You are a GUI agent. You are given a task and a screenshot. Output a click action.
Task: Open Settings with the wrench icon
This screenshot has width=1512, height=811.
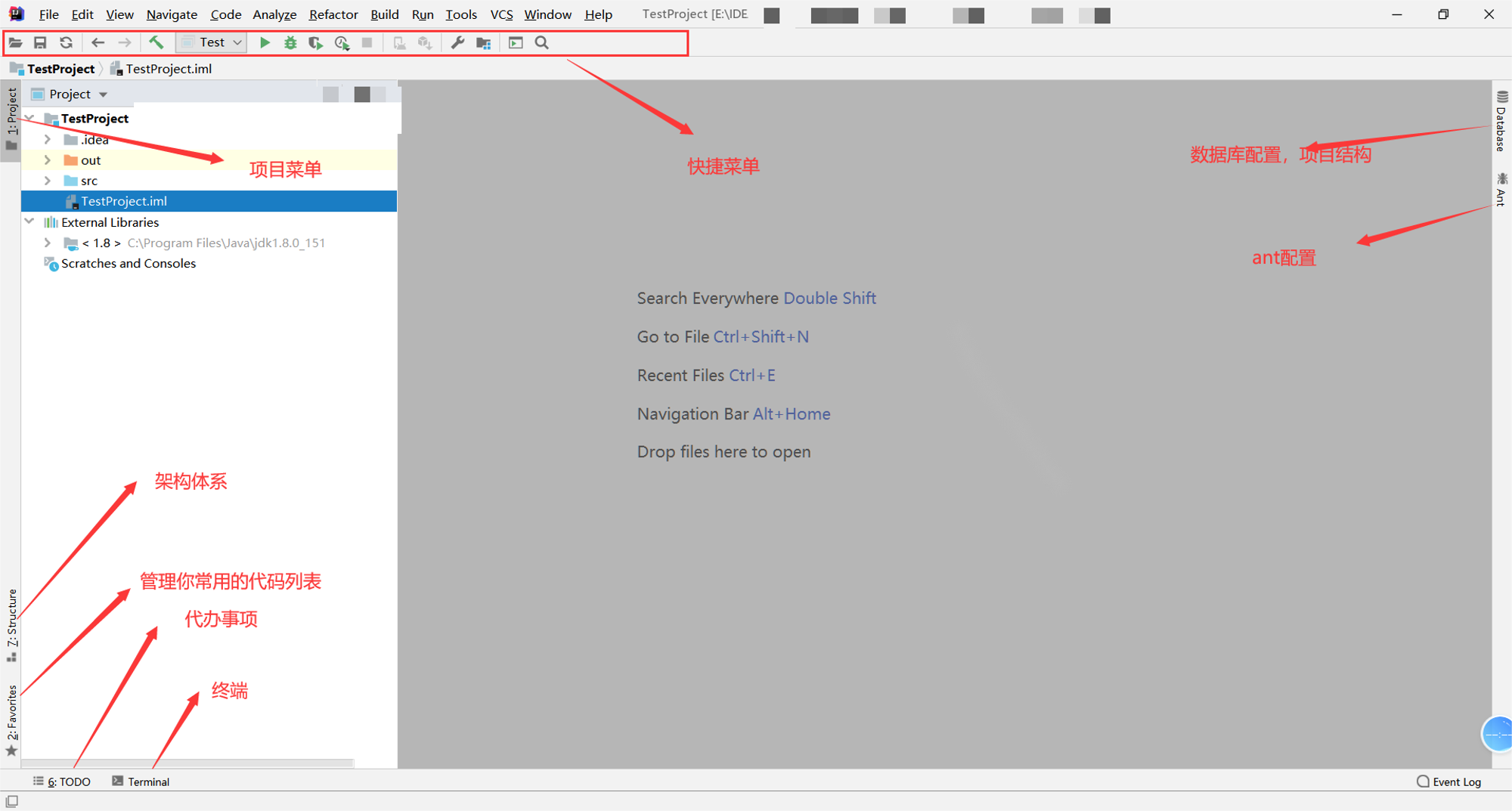457,43
